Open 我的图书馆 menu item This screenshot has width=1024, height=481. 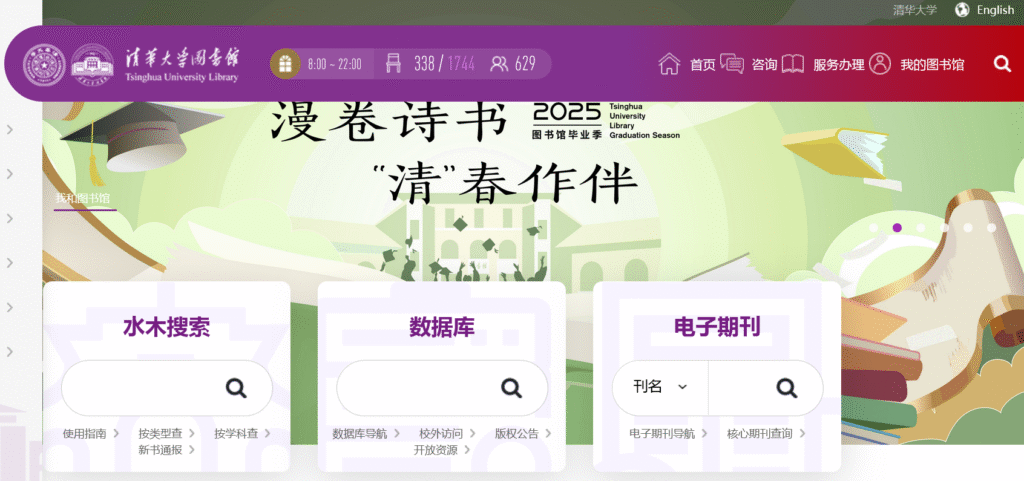(932, 65)
